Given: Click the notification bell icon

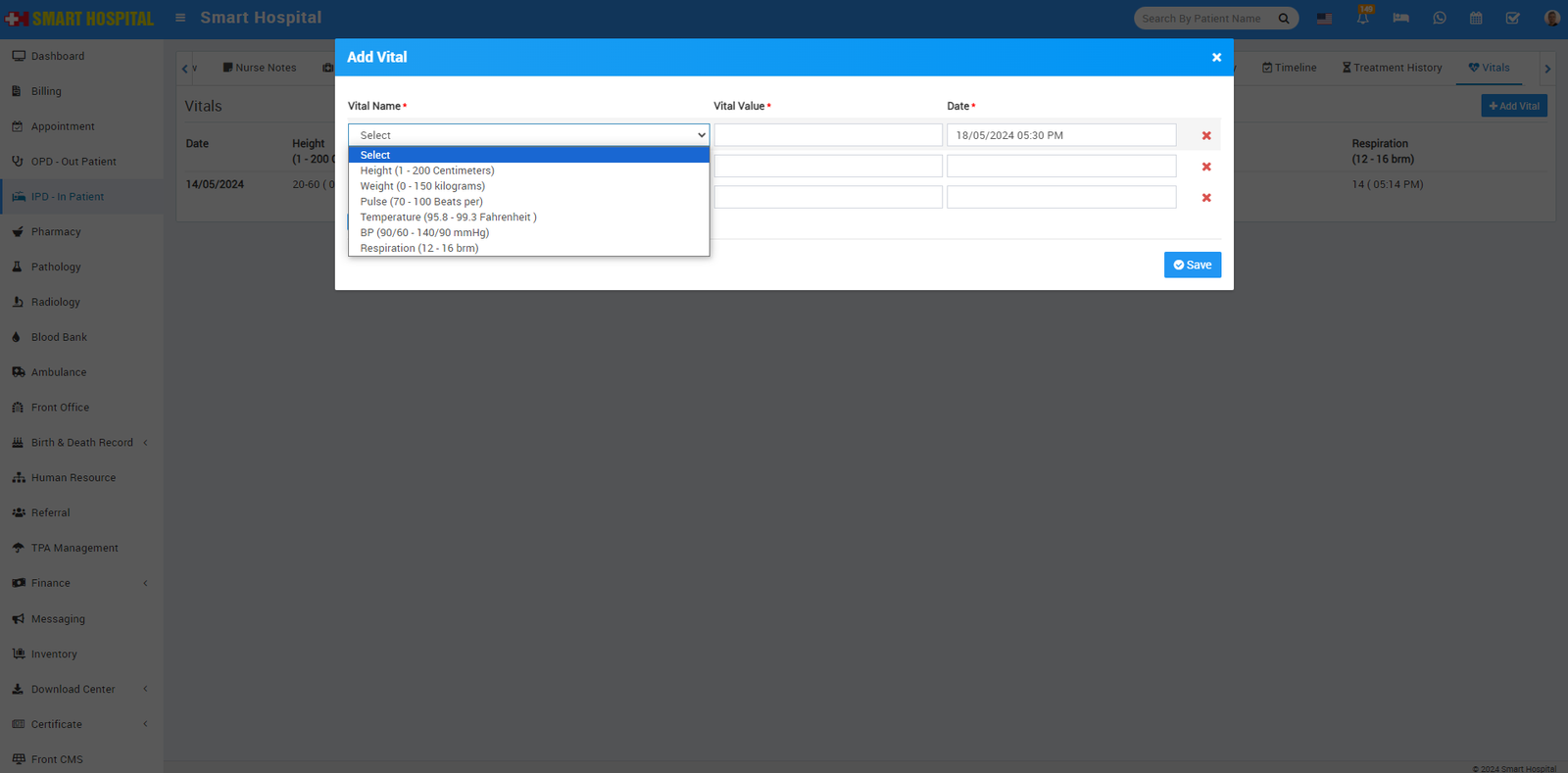Looking at the screenshot, I should [x=1362, y=19].
